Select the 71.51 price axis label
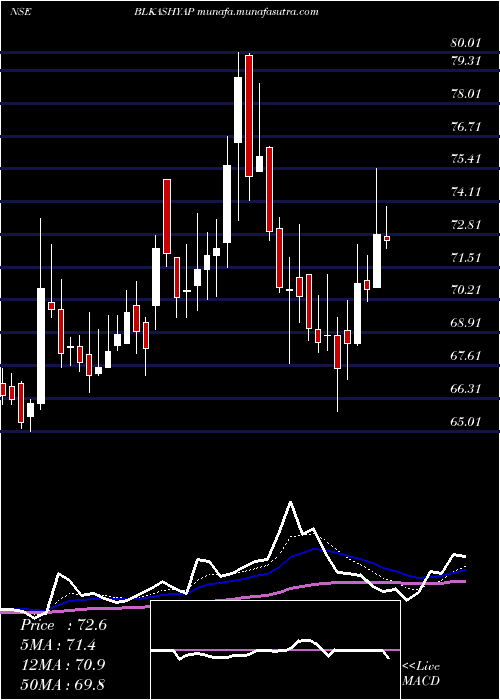Image resolution: width=500 pixels, height=700 pixels. point(466,258)
